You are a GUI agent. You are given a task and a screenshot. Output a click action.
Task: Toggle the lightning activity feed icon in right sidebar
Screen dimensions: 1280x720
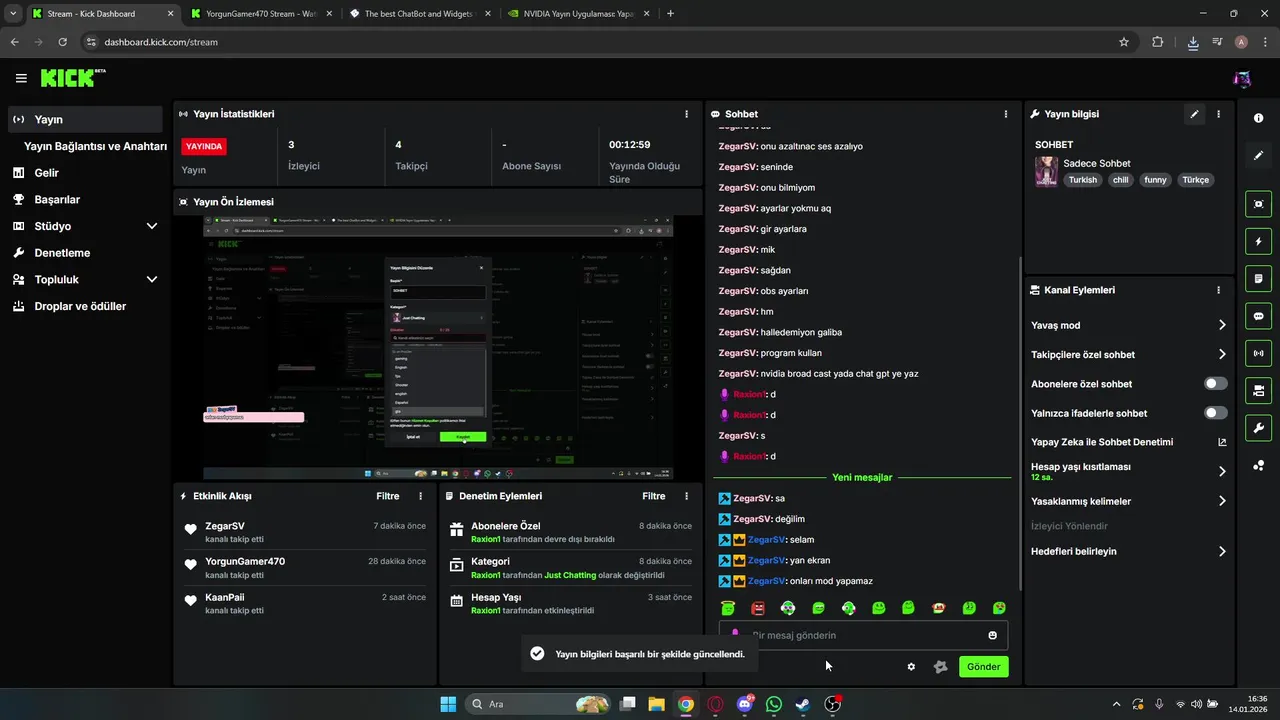tap(1258, 241)
